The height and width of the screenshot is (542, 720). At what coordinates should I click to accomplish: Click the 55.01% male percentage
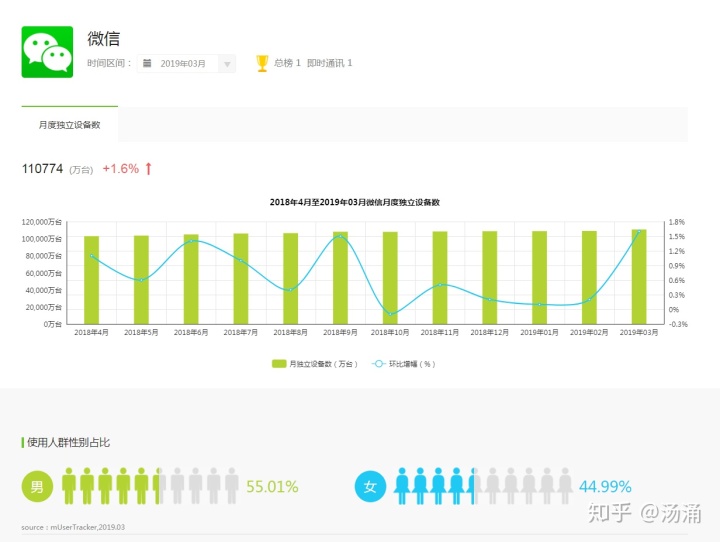coord(272,486)
